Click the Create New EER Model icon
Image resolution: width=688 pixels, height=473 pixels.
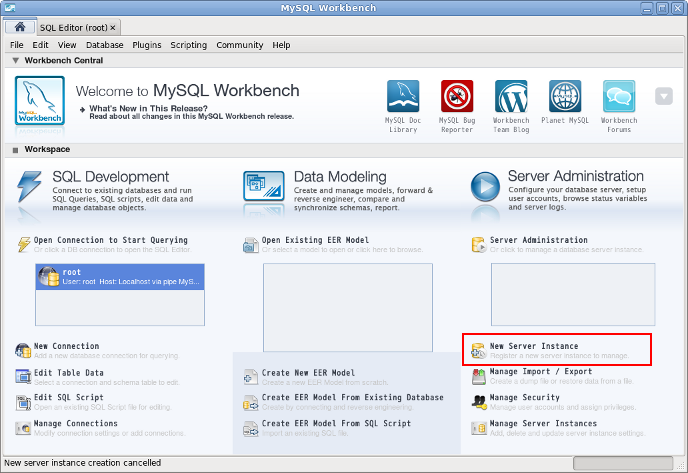coord(251,377)
